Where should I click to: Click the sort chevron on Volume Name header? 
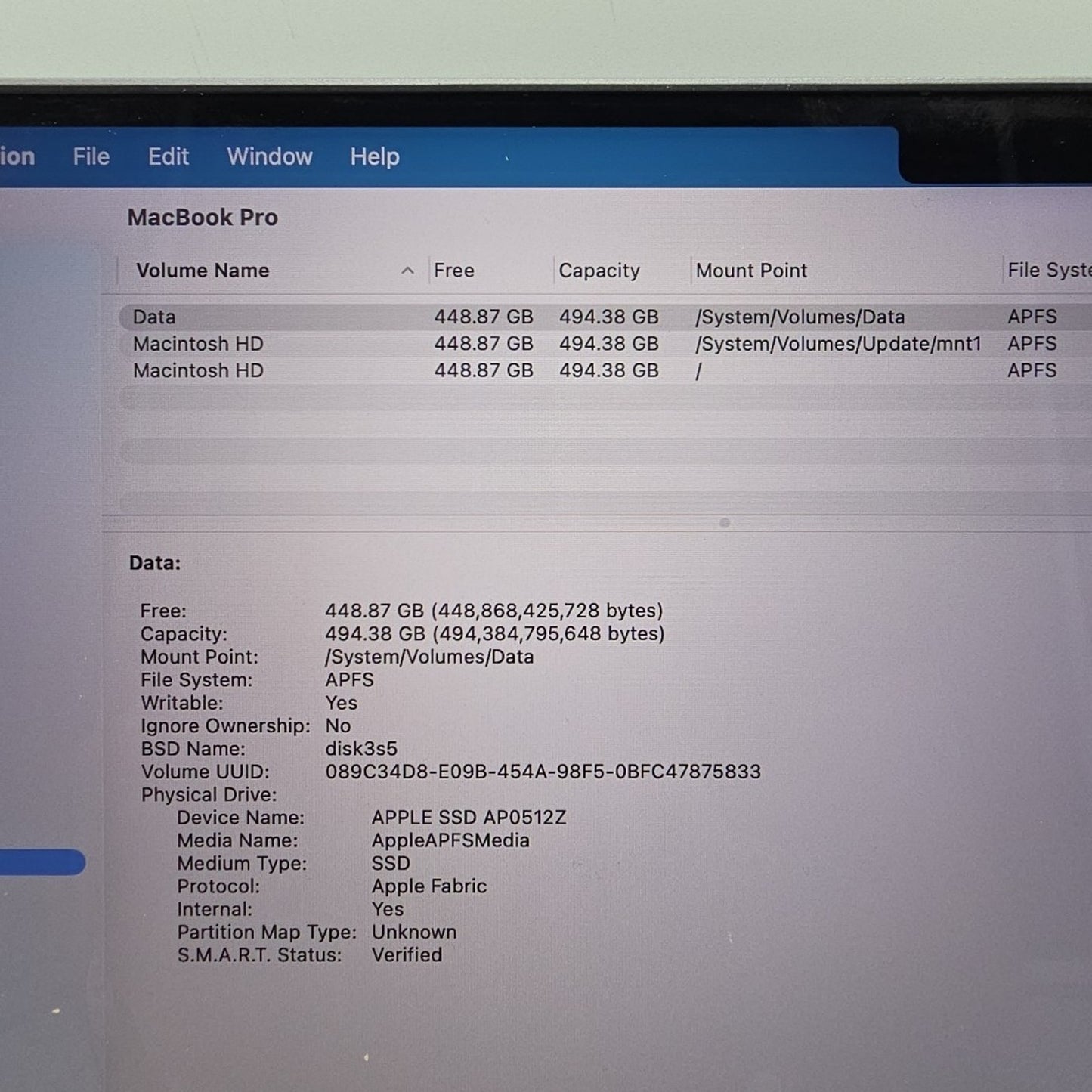point(407,270)
